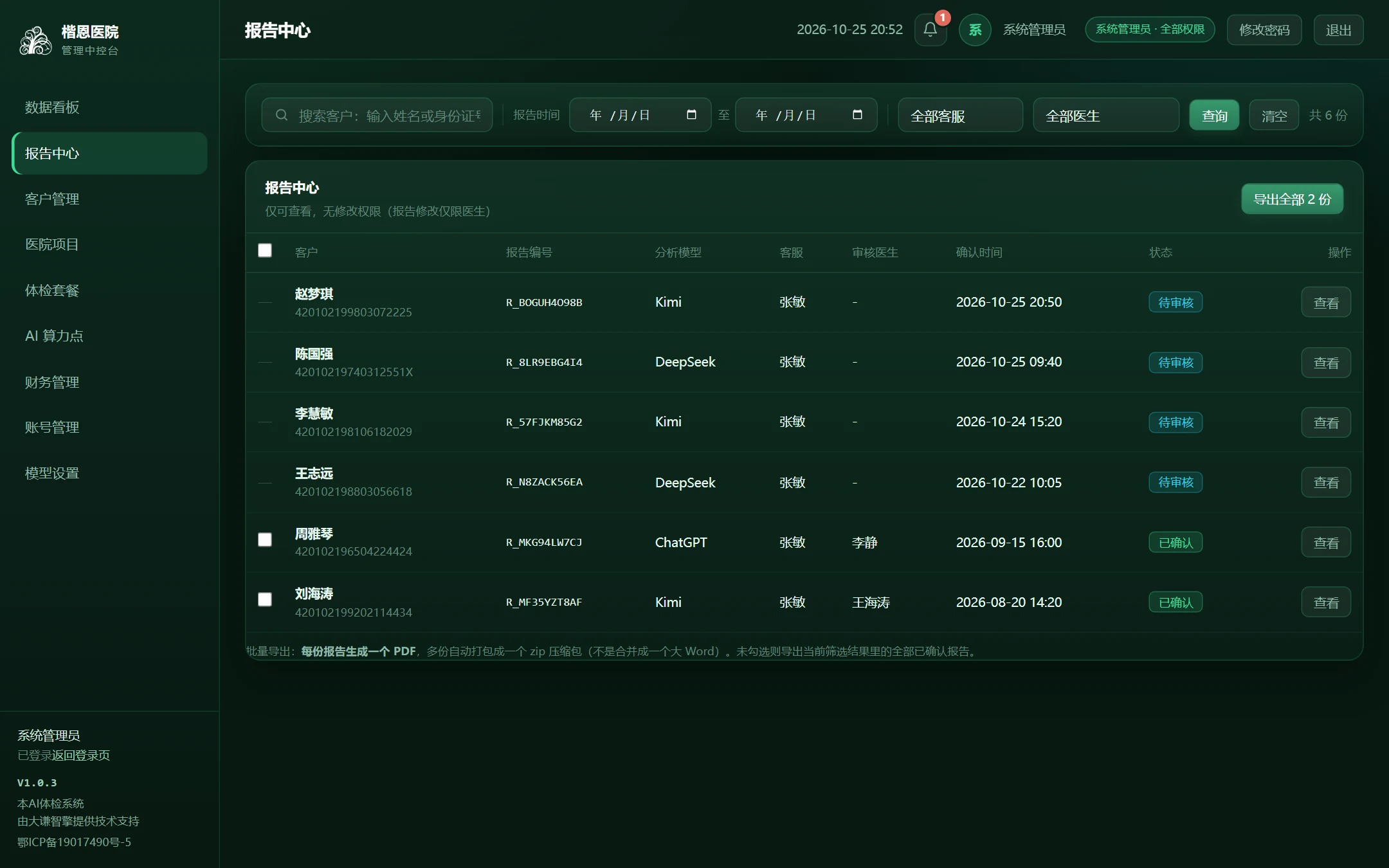1389x868 pixels.
Task: Check the box for 周雅琴 row
Action: pyautogui.click(x=265, y=539)
